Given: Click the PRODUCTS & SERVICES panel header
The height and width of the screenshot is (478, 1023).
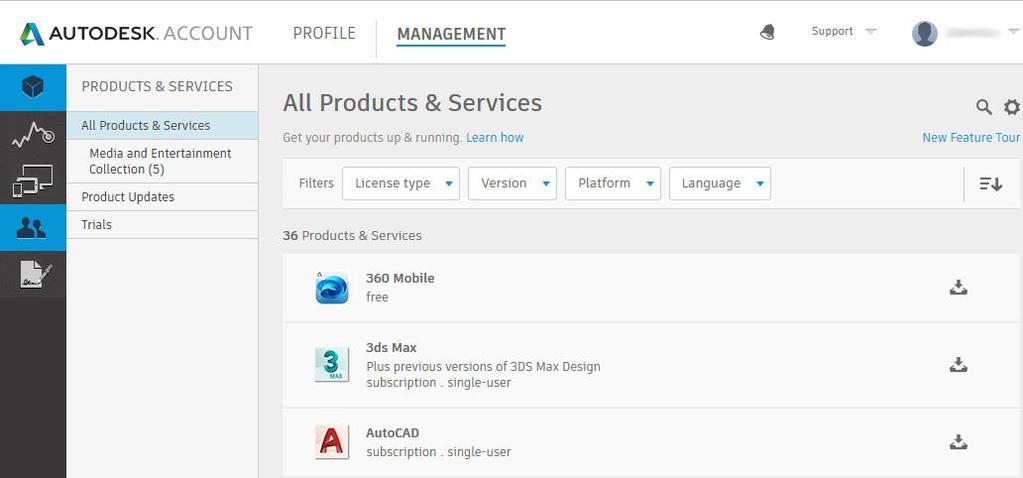Looking at the screenshot, I should tap(157, 86).
